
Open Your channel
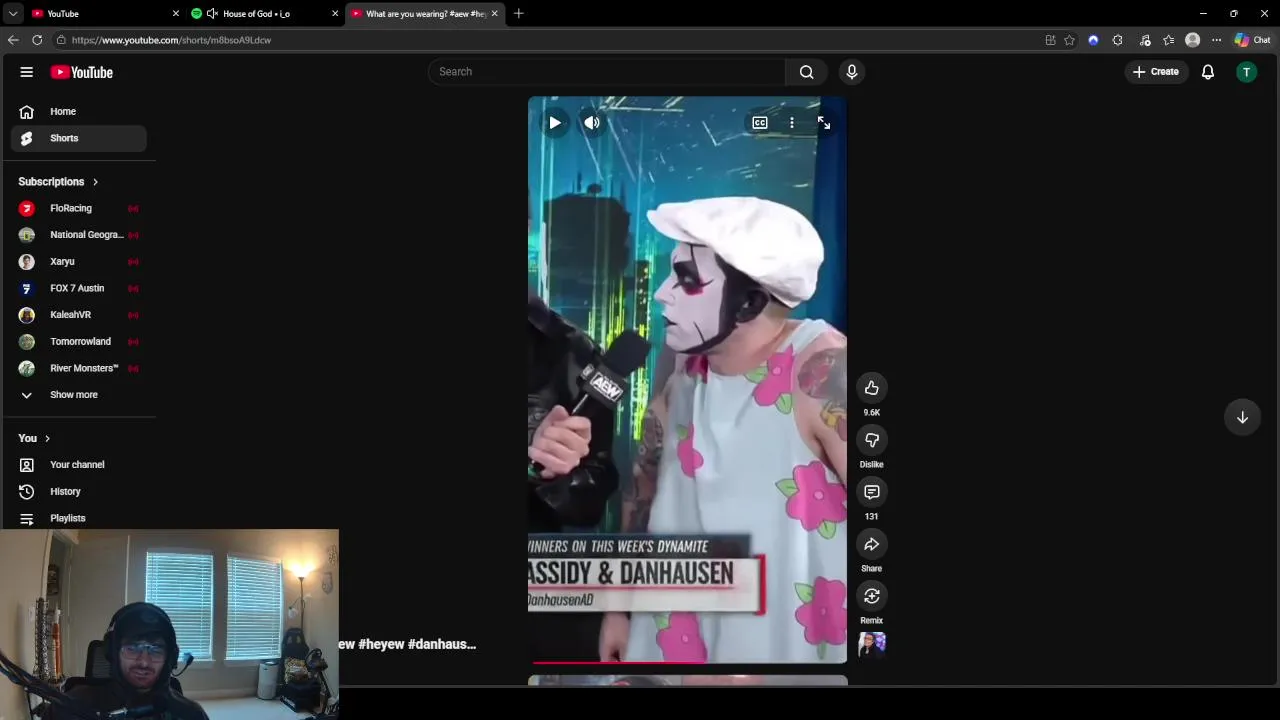tap(79, 465)
